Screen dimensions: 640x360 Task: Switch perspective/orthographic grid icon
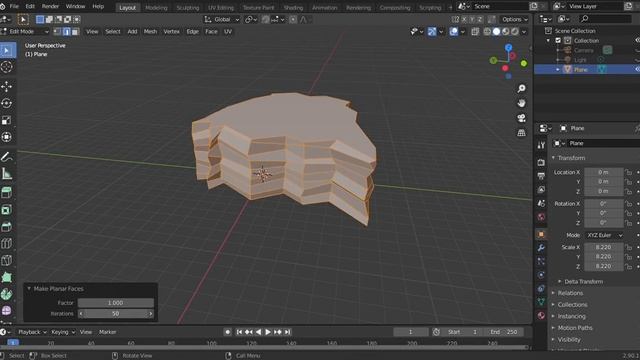click(521, 133)
